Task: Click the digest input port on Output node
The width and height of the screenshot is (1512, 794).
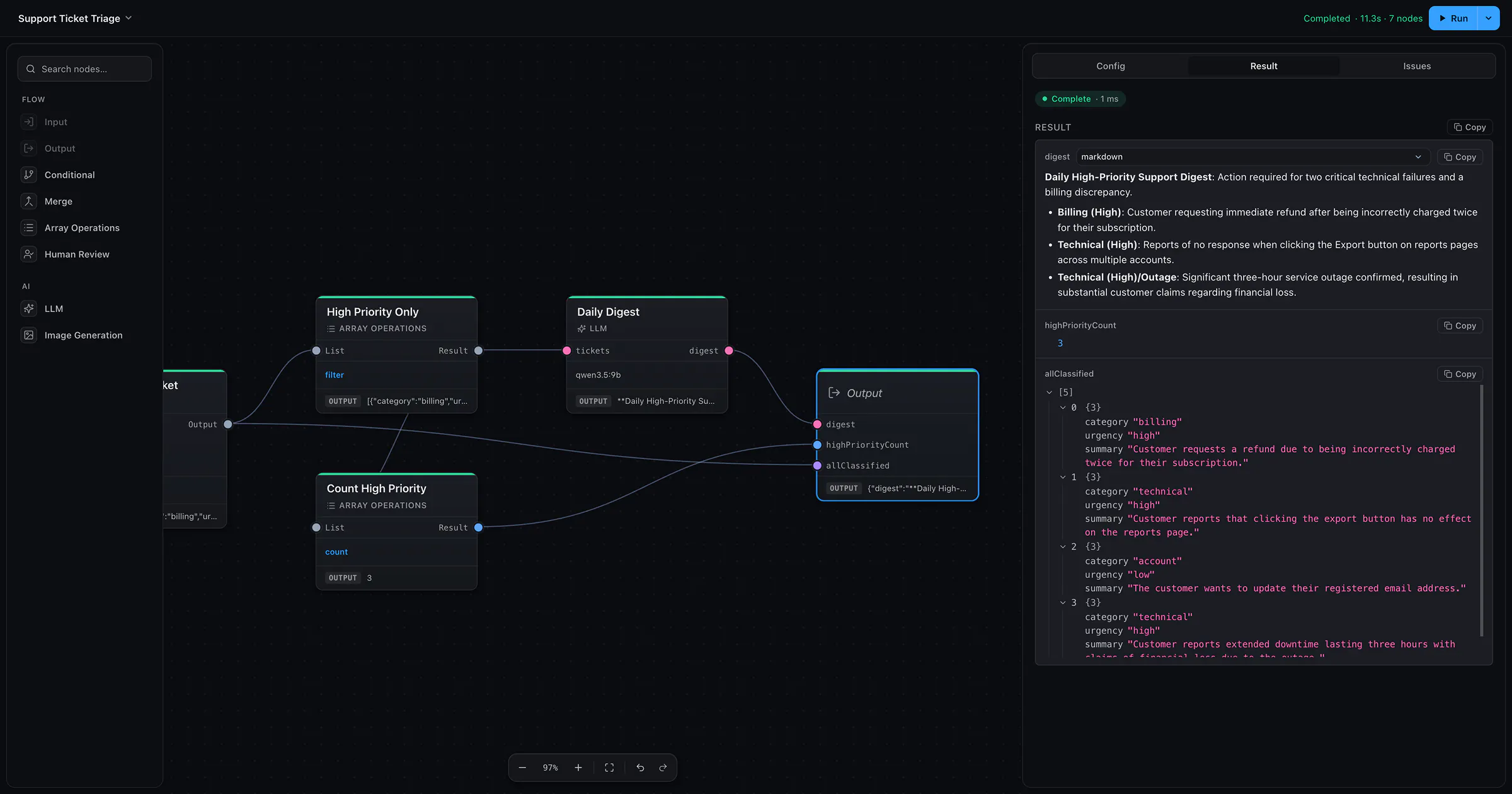Action: (817, 424)
